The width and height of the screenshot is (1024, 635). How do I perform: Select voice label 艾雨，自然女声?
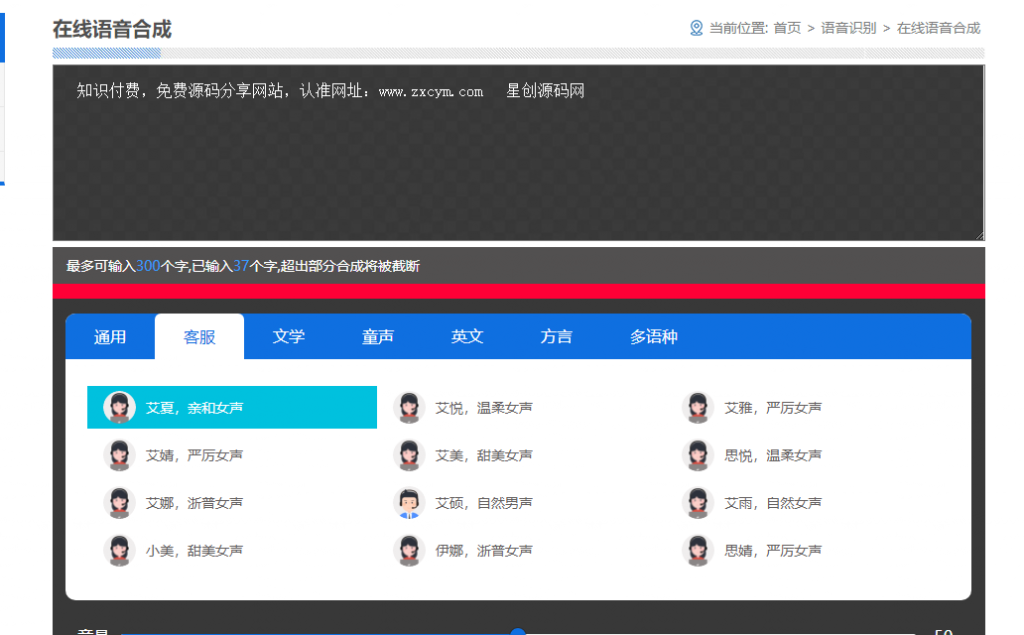tap(773, 503)
